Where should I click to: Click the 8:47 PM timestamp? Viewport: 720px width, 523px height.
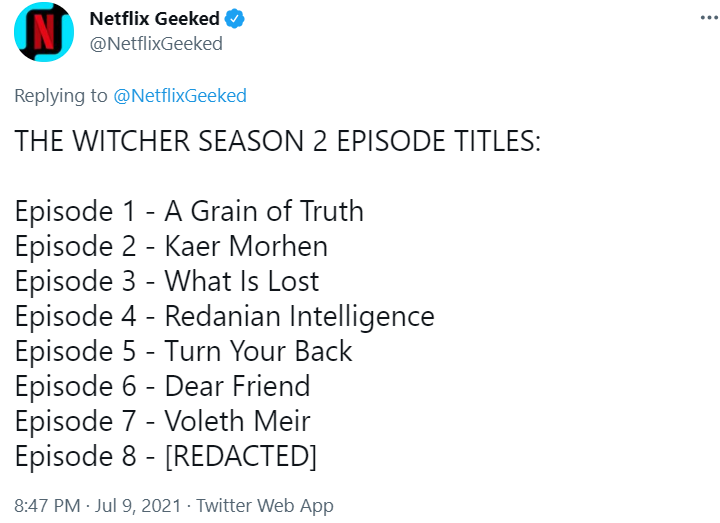pyautogui.click(x=47, y=506)
